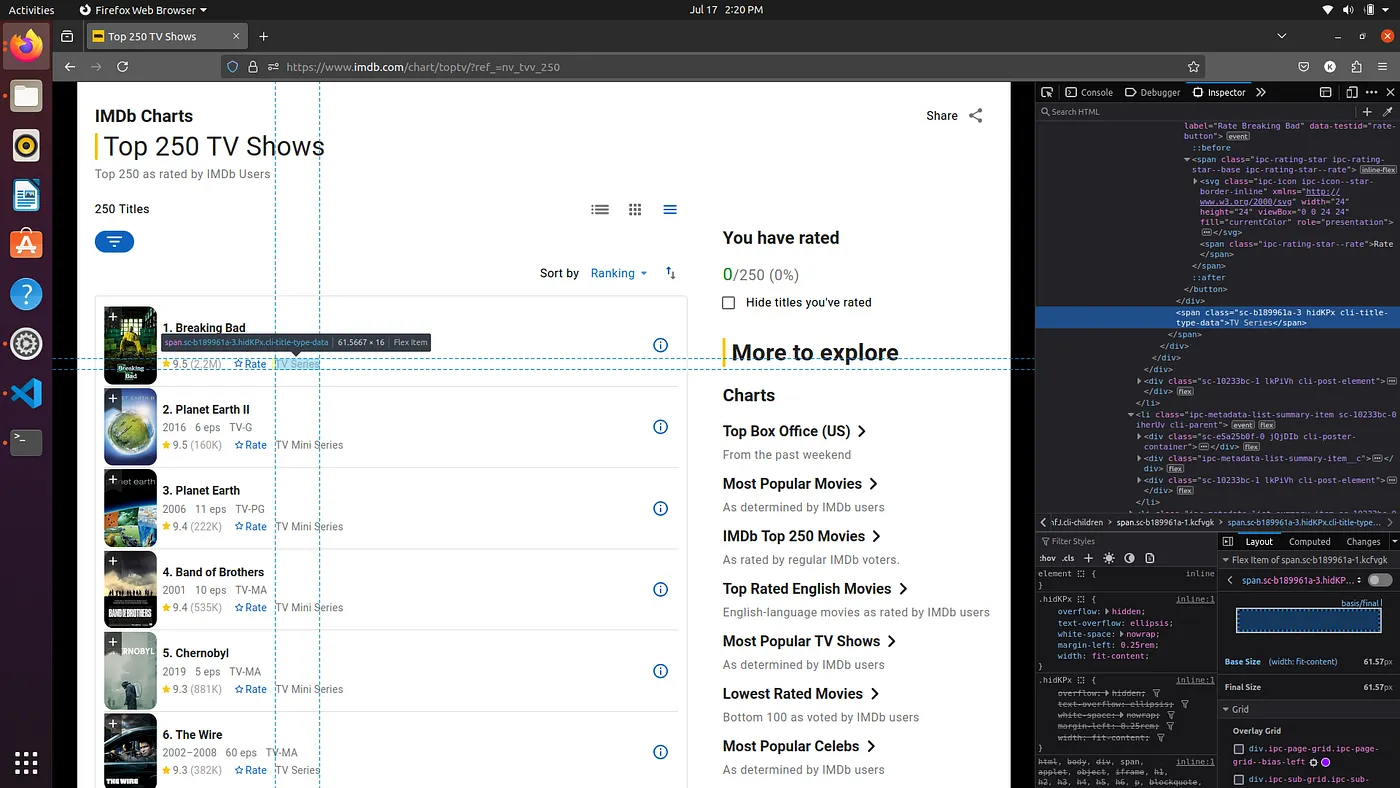Open info for Planet Earth II
Screen dimensions: 1400x788
coord(660,427)
